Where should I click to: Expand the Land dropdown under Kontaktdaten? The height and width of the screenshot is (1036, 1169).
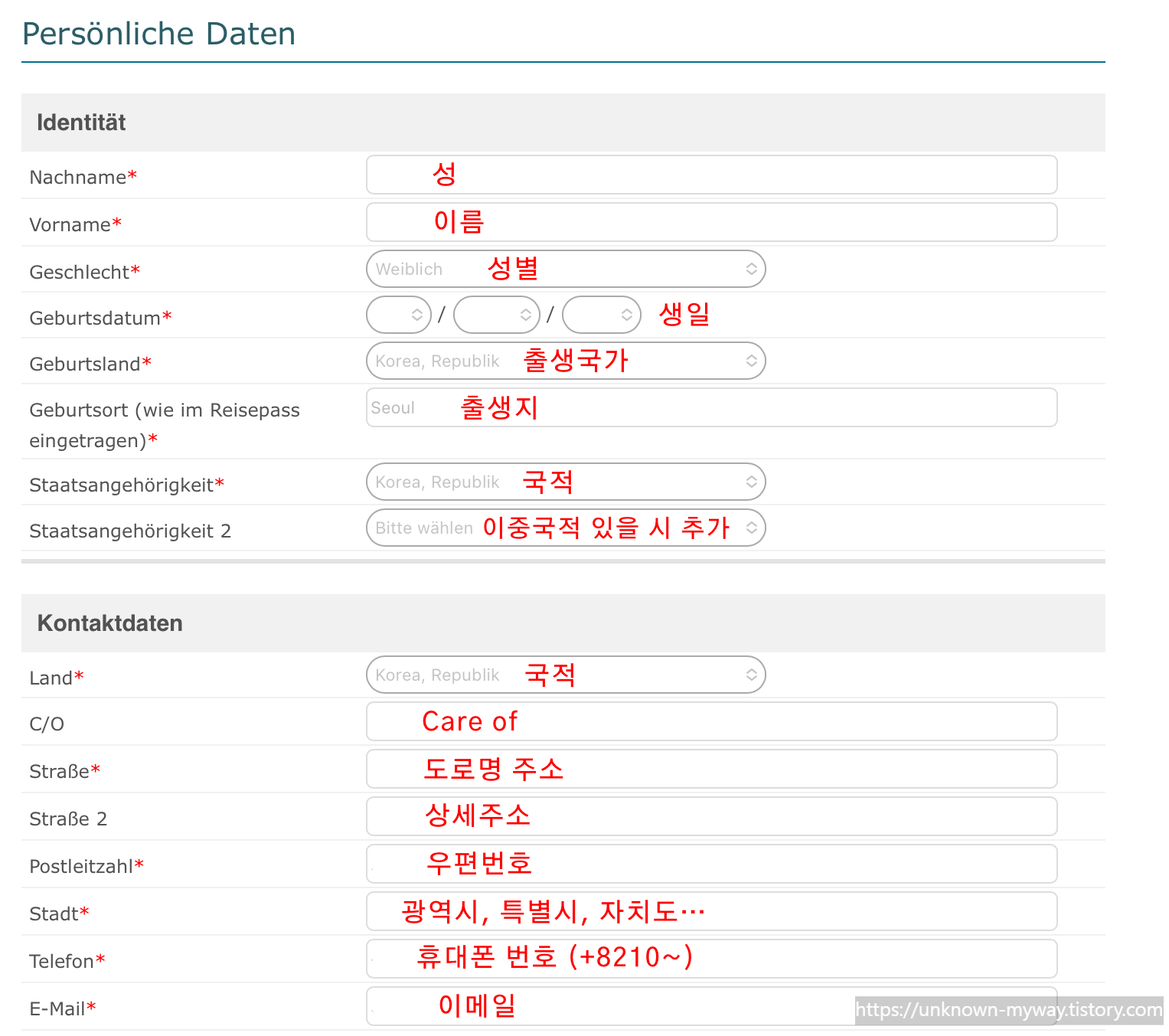(x=567, y=675)
